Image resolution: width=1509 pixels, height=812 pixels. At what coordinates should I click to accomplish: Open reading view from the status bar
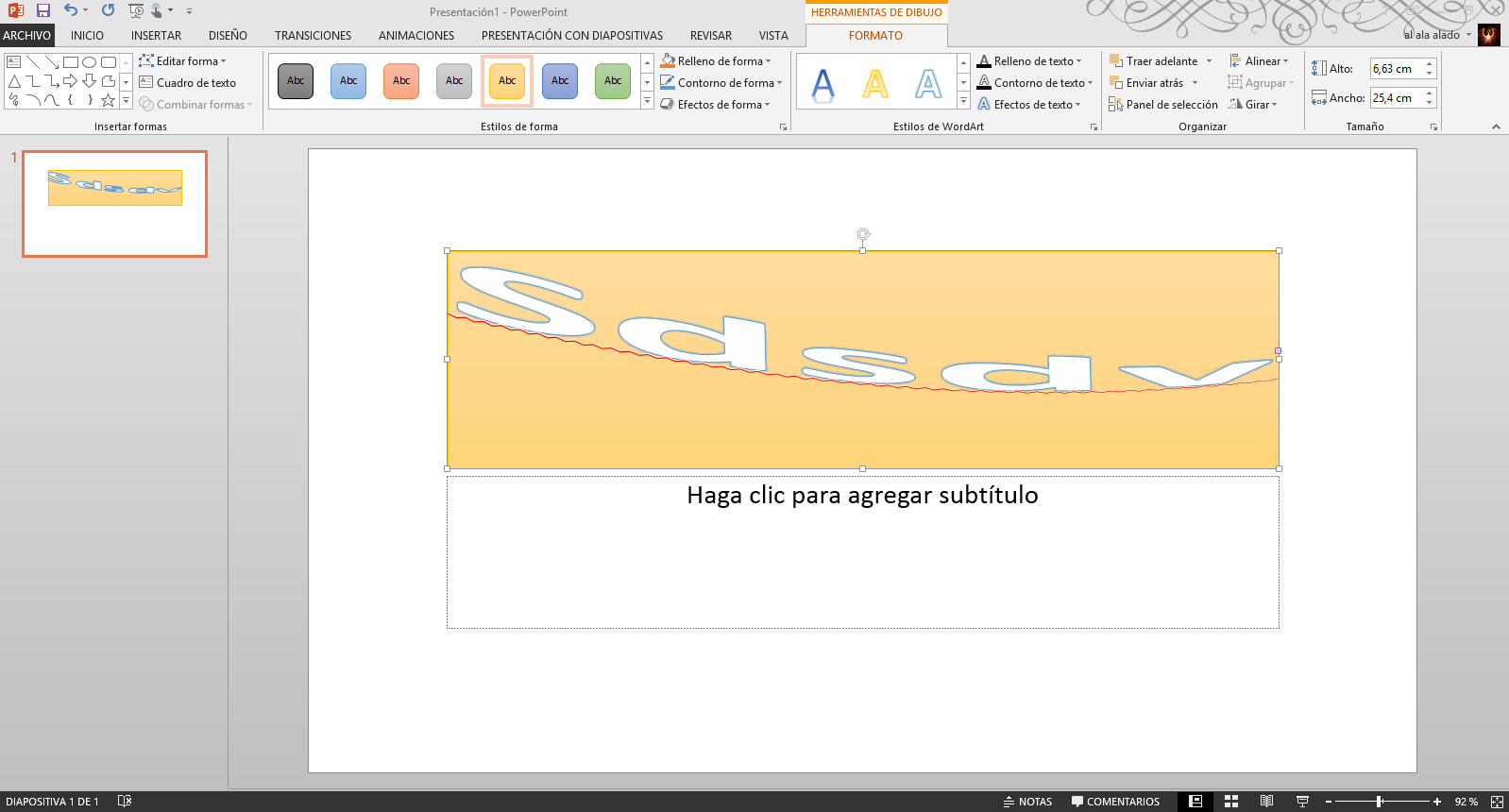[x=1266, y=802]
